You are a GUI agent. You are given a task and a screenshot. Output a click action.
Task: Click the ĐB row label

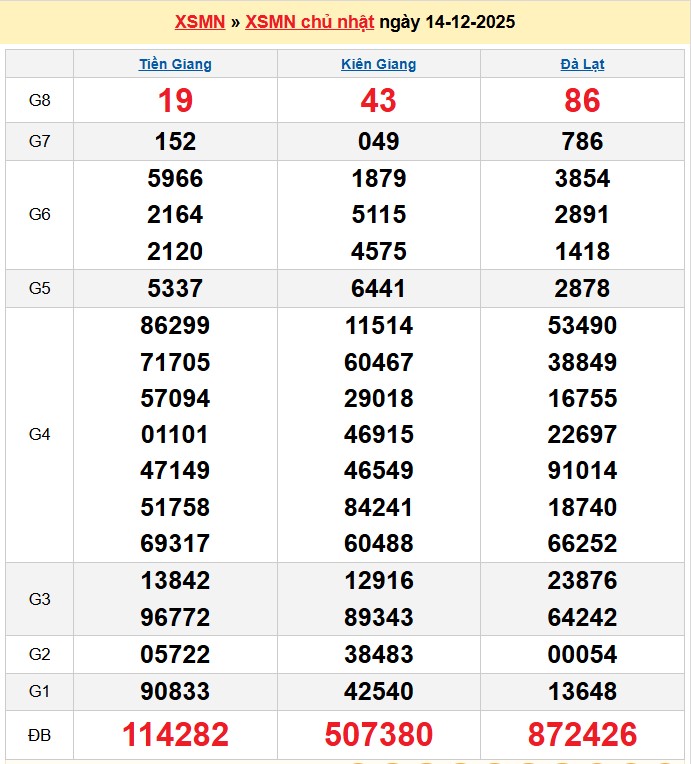tap(40, 735)
